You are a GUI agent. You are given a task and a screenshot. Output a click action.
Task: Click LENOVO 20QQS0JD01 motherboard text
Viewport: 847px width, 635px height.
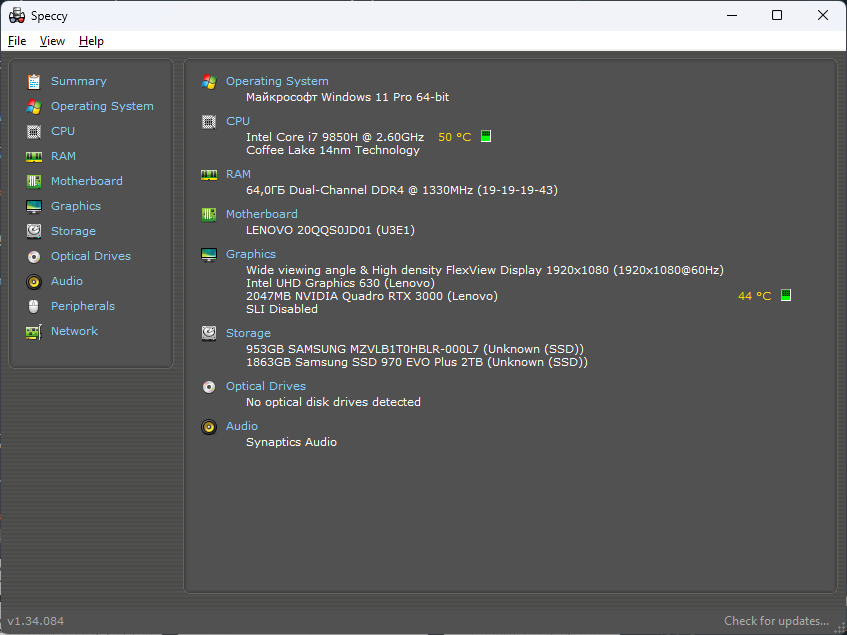coord(330,230)
